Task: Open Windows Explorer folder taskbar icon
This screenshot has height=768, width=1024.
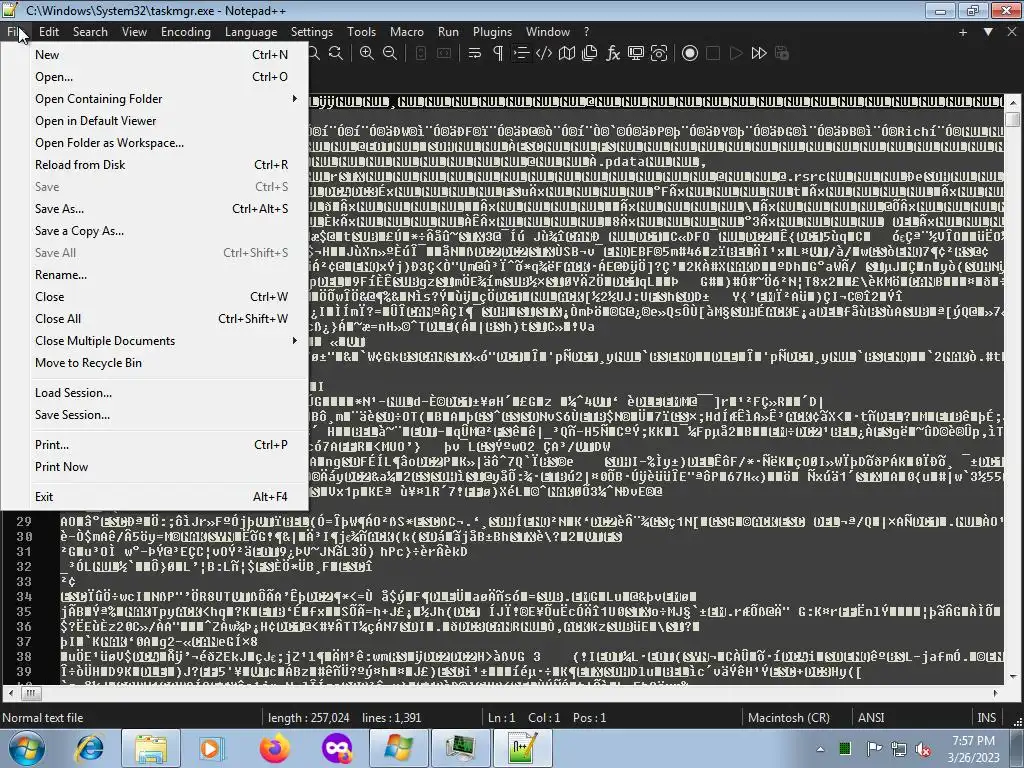Action: pos(151,748)
